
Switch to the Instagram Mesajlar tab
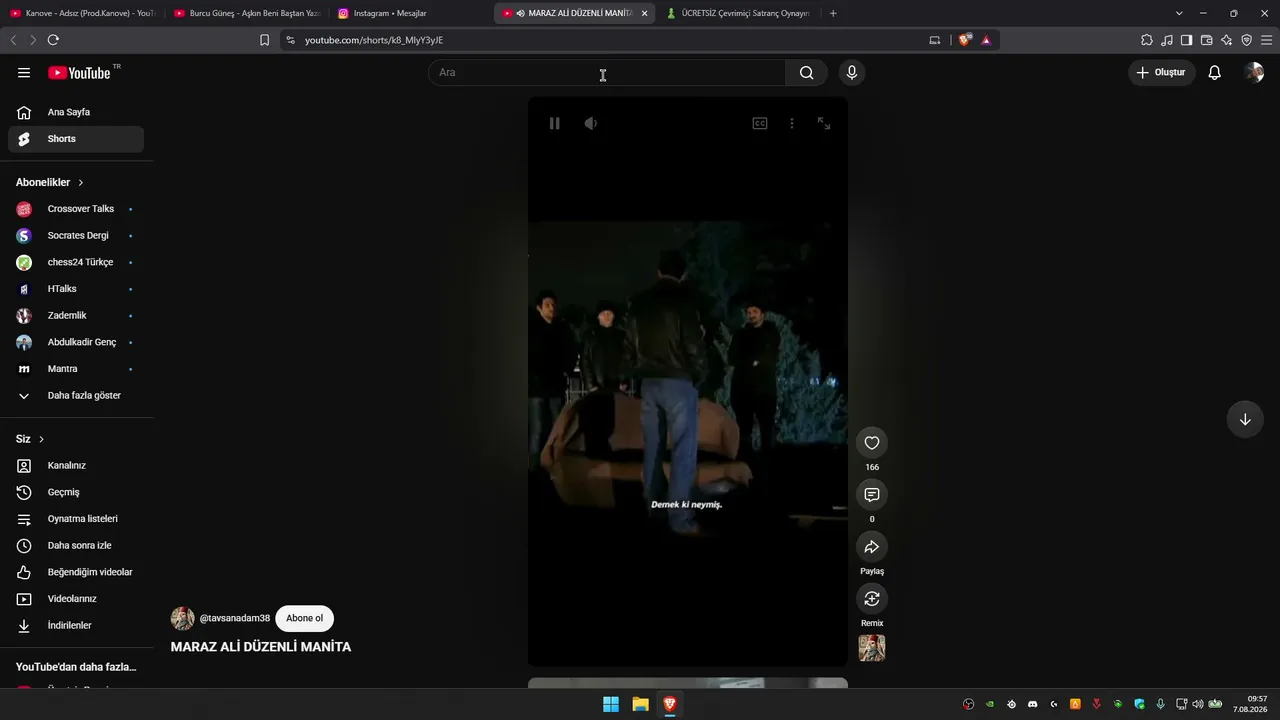[x=410, y=13]
